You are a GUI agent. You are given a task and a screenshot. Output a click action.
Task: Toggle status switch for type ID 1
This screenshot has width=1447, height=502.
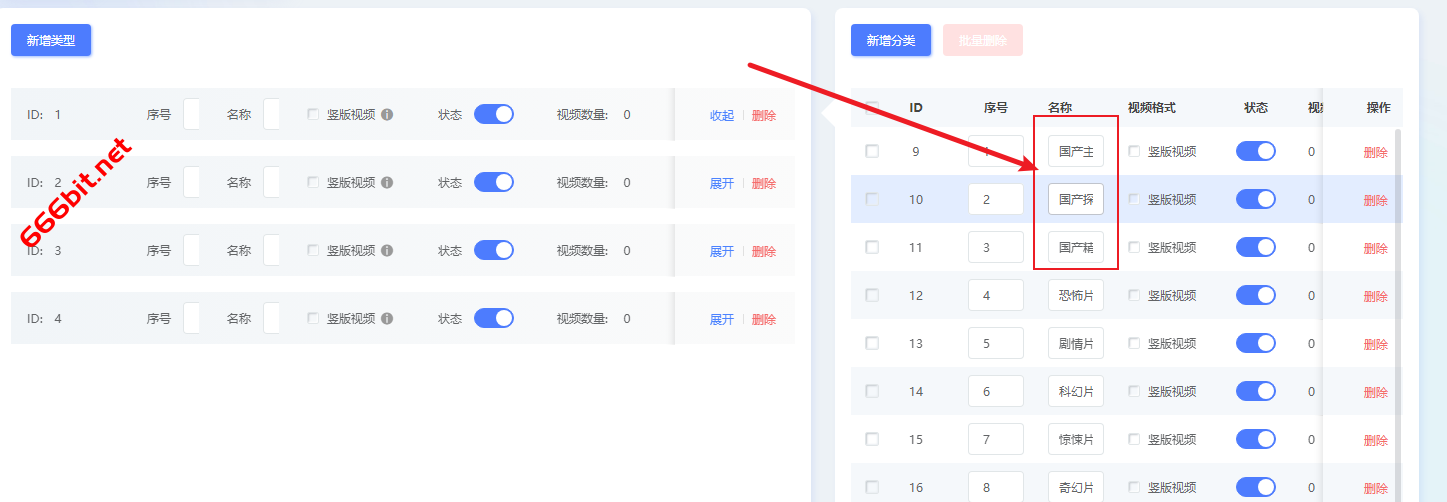(x=493, y=114)
